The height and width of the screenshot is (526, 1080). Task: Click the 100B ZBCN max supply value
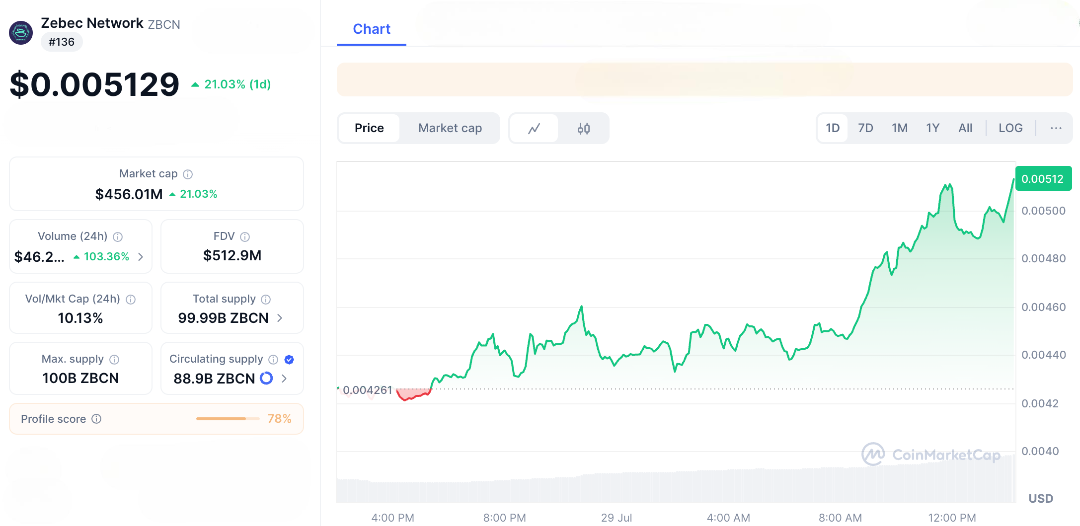[x=81, y=379]
